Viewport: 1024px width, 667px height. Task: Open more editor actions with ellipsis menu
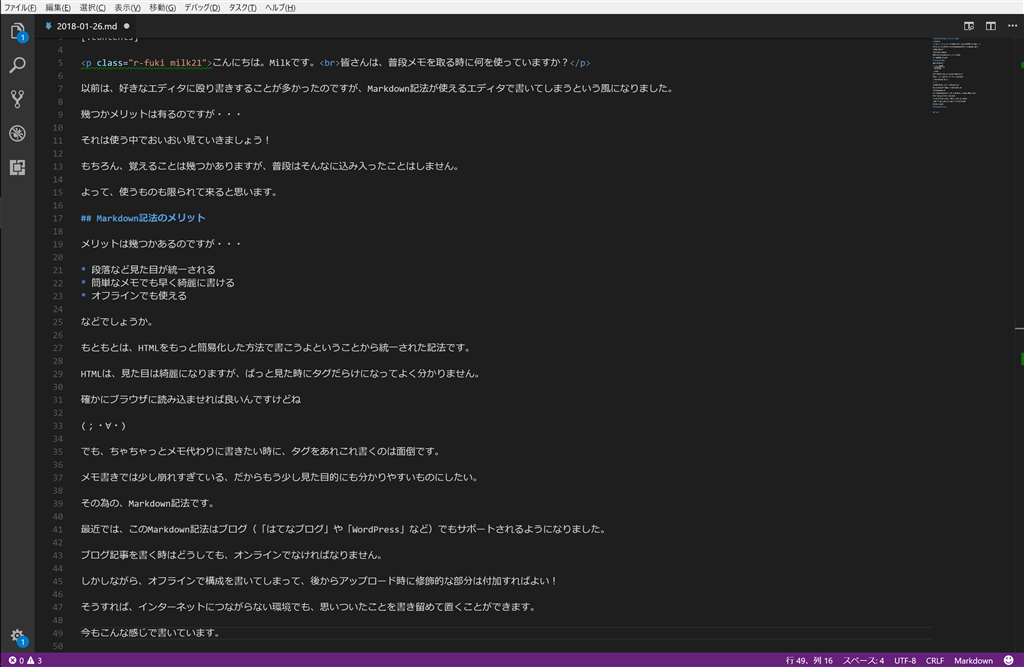pos(1013,27)
